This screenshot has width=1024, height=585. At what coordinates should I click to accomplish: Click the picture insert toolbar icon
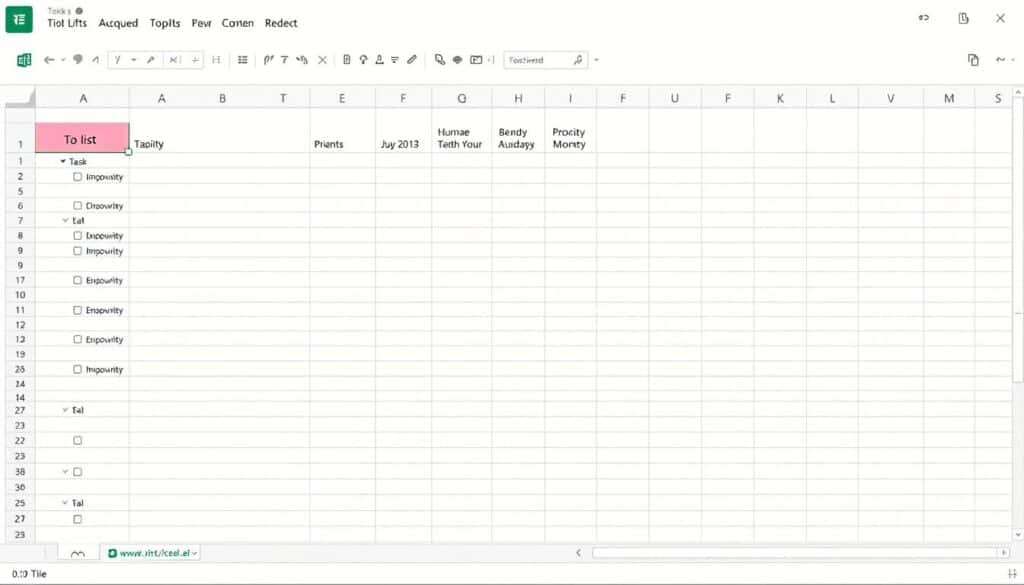coord(476,60)
